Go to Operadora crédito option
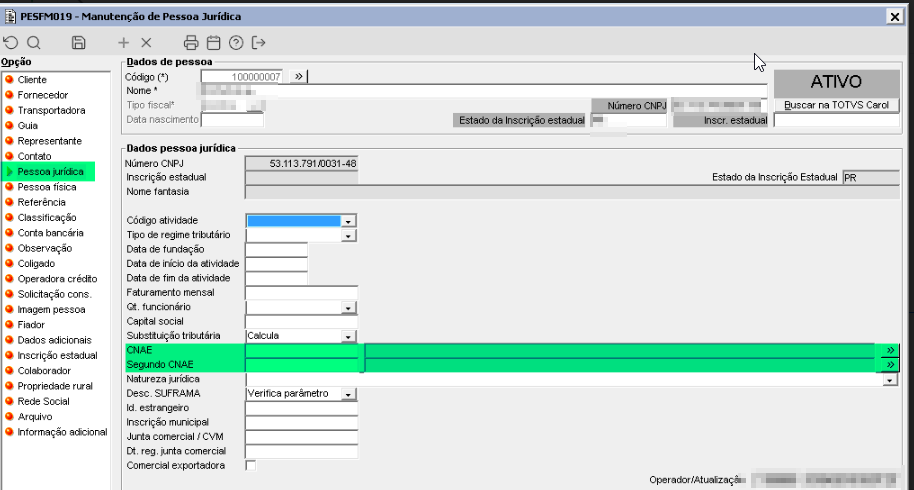This screenshot has height=490, width=914. click(x=57, y=279)
